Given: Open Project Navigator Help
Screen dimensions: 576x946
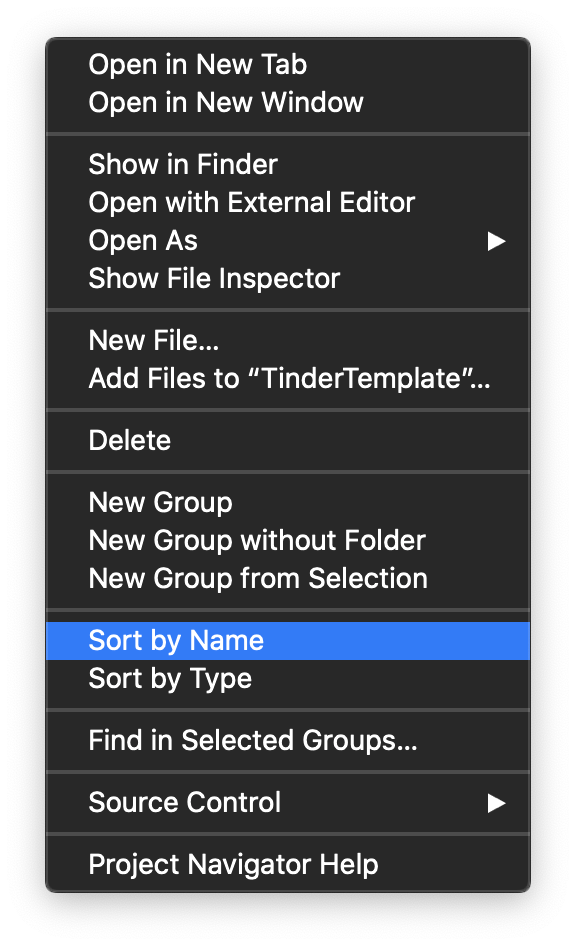Looking at the screenshot, I should click(288, 864).
